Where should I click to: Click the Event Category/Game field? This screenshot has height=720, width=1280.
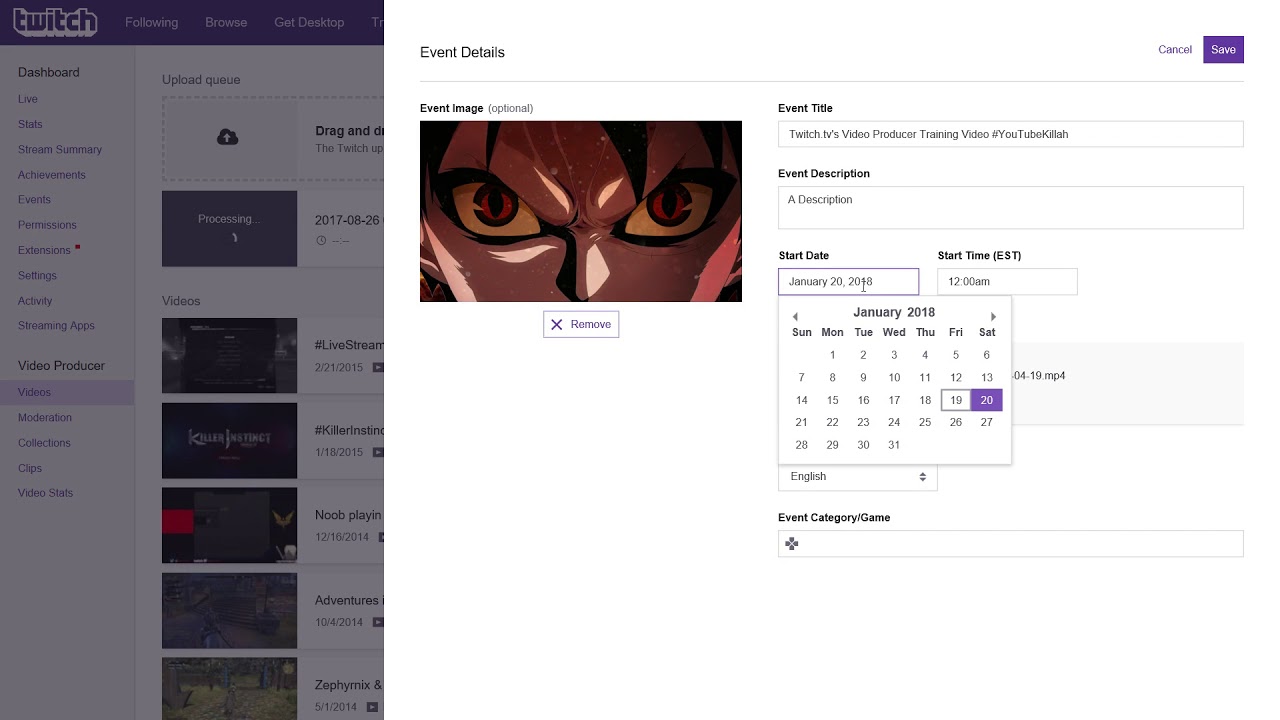1010,544
